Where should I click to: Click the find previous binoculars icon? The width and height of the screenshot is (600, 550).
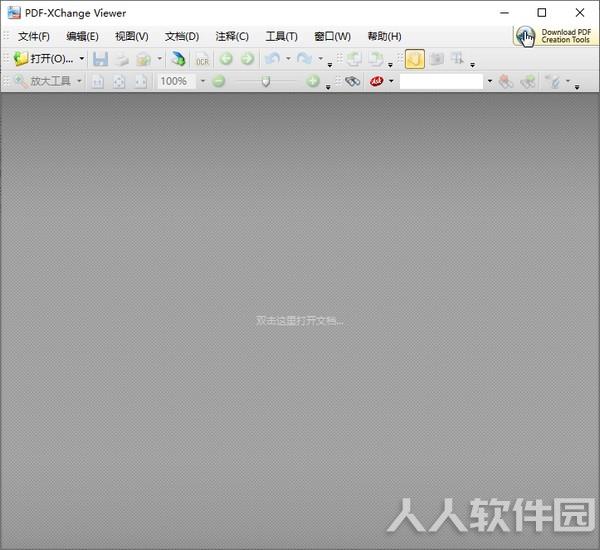pyautogui.click(x=506, y=81)
